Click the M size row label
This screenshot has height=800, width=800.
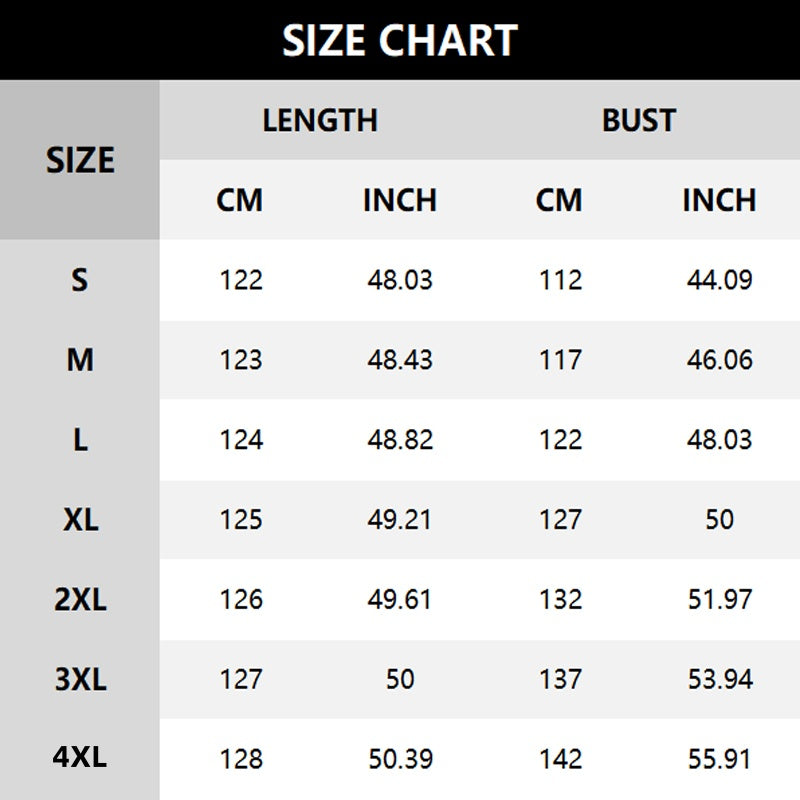[80, 360]
